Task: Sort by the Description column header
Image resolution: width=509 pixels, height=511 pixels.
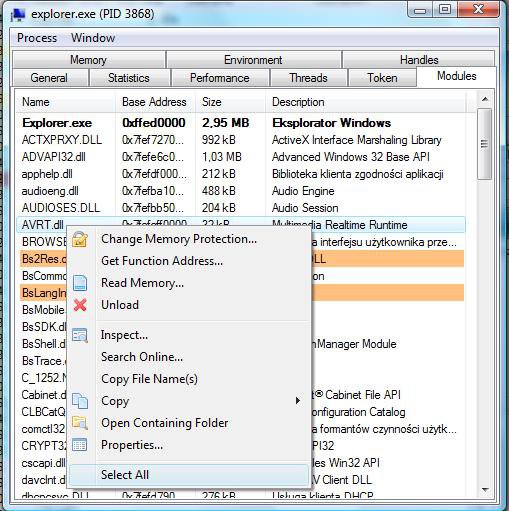Action: 365,102
